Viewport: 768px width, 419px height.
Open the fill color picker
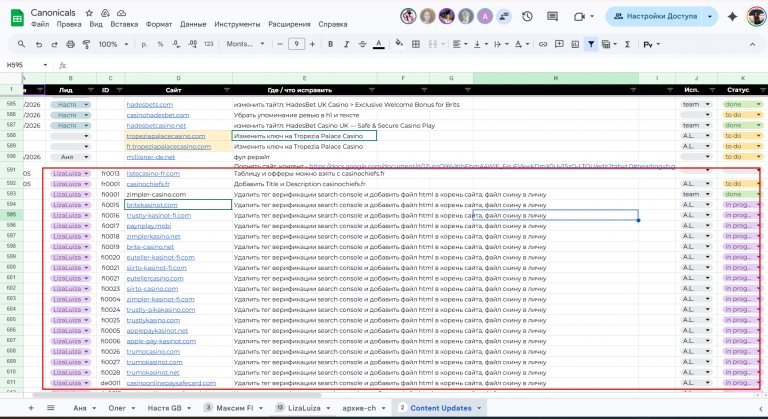[x=399, y=44]
